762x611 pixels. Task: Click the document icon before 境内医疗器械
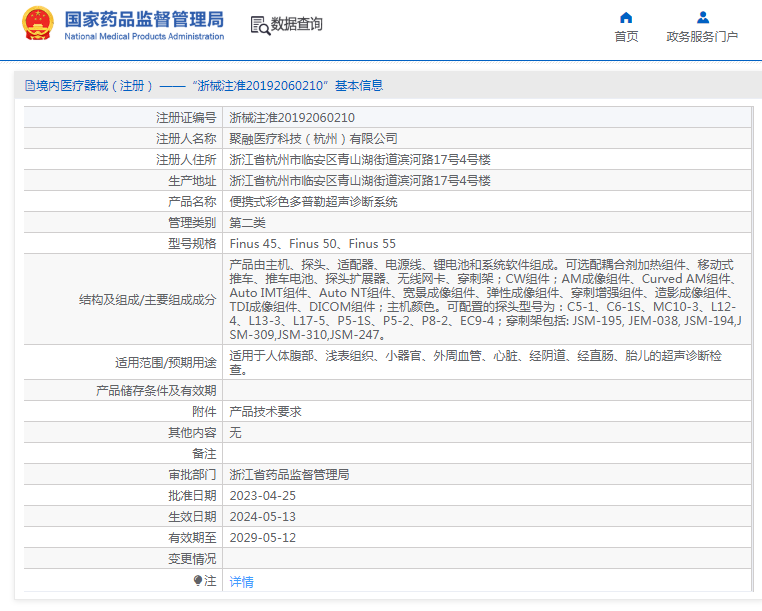[x=30, y=86]
